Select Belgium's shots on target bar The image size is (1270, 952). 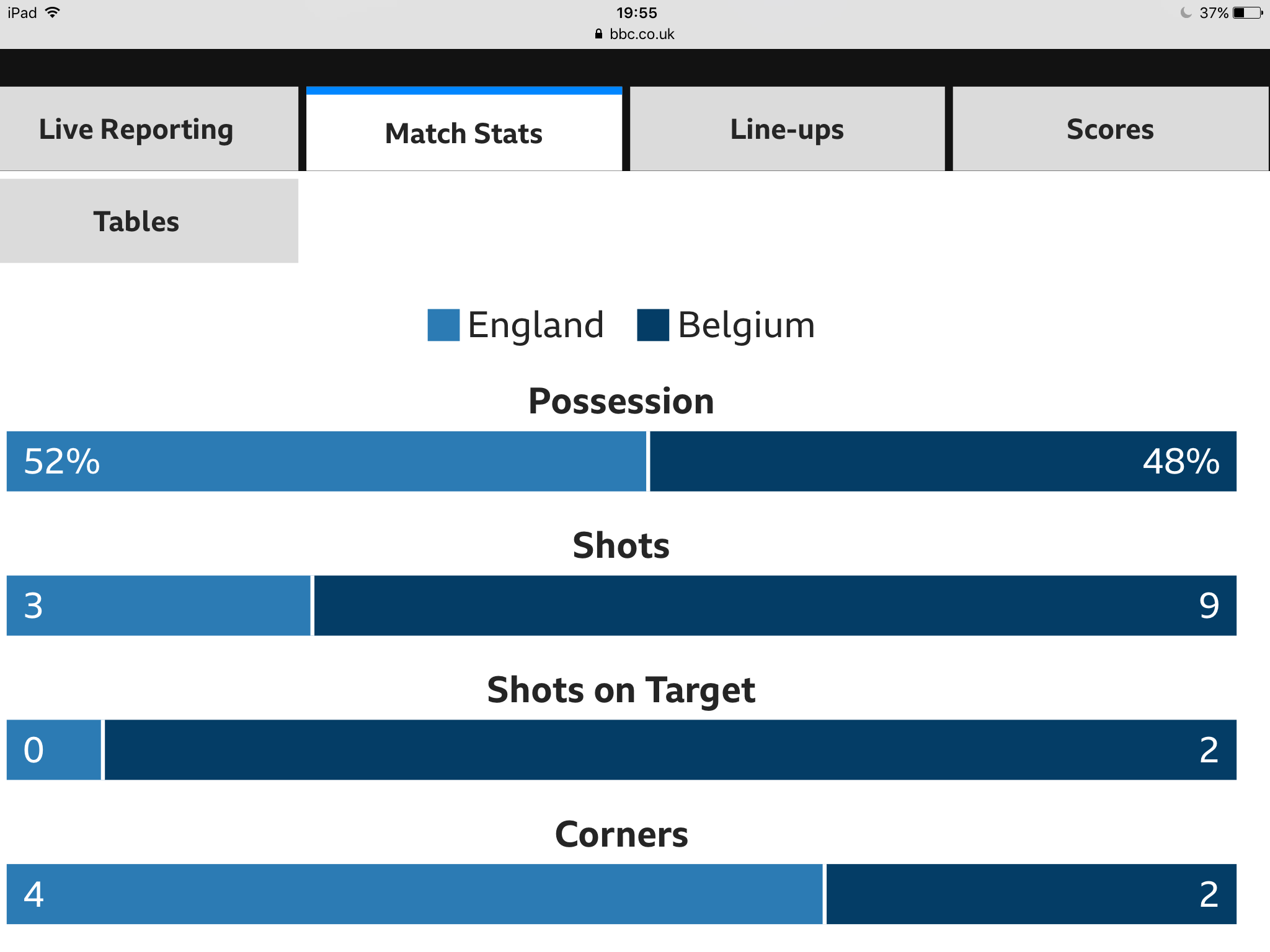pos(670,750)
